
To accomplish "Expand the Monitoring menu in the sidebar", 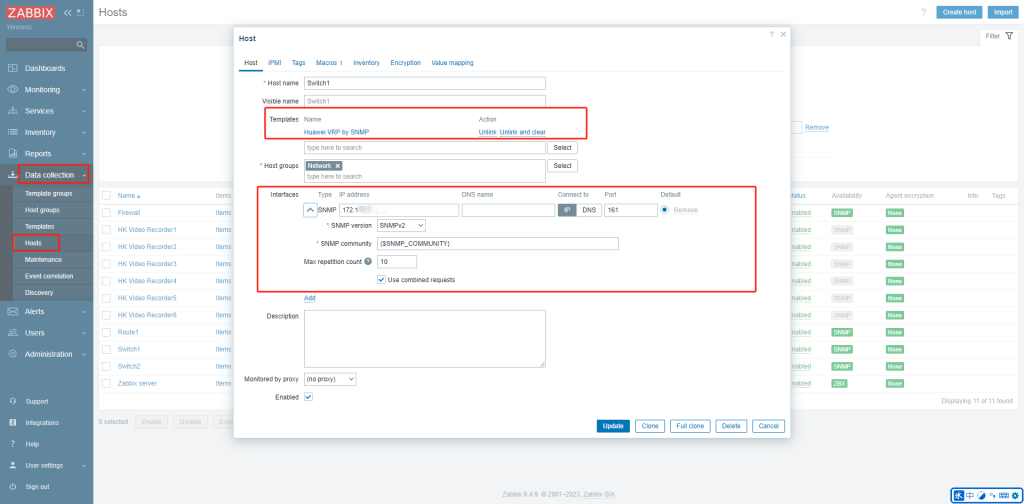I will tap(84, 90).
